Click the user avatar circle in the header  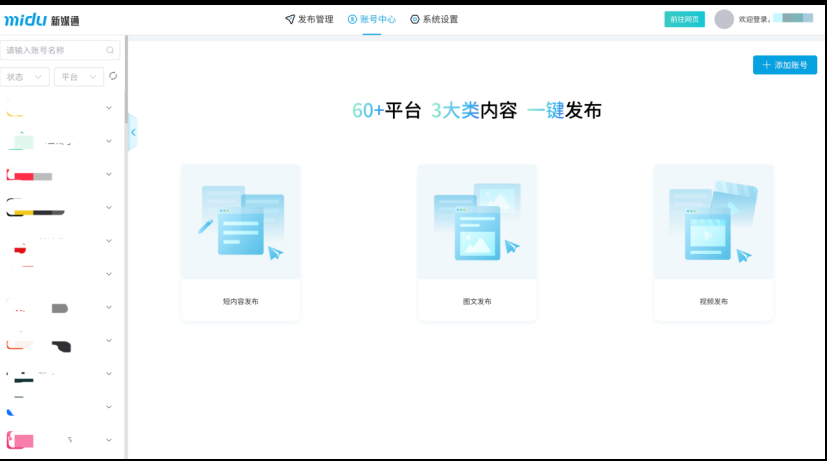pyautogui.click(x=724, y=19)
